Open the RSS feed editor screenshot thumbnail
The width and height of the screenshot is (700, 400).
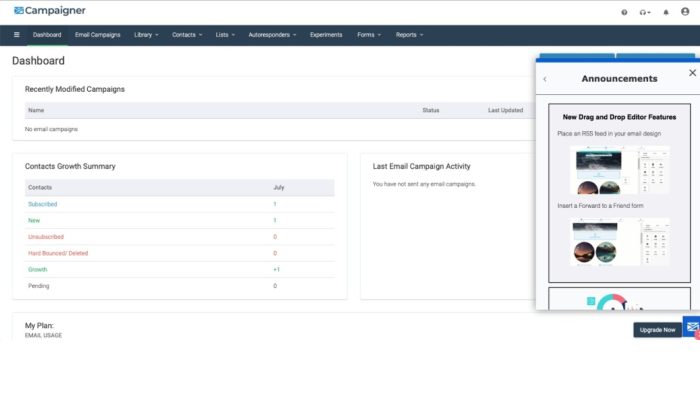click(620, 170)
